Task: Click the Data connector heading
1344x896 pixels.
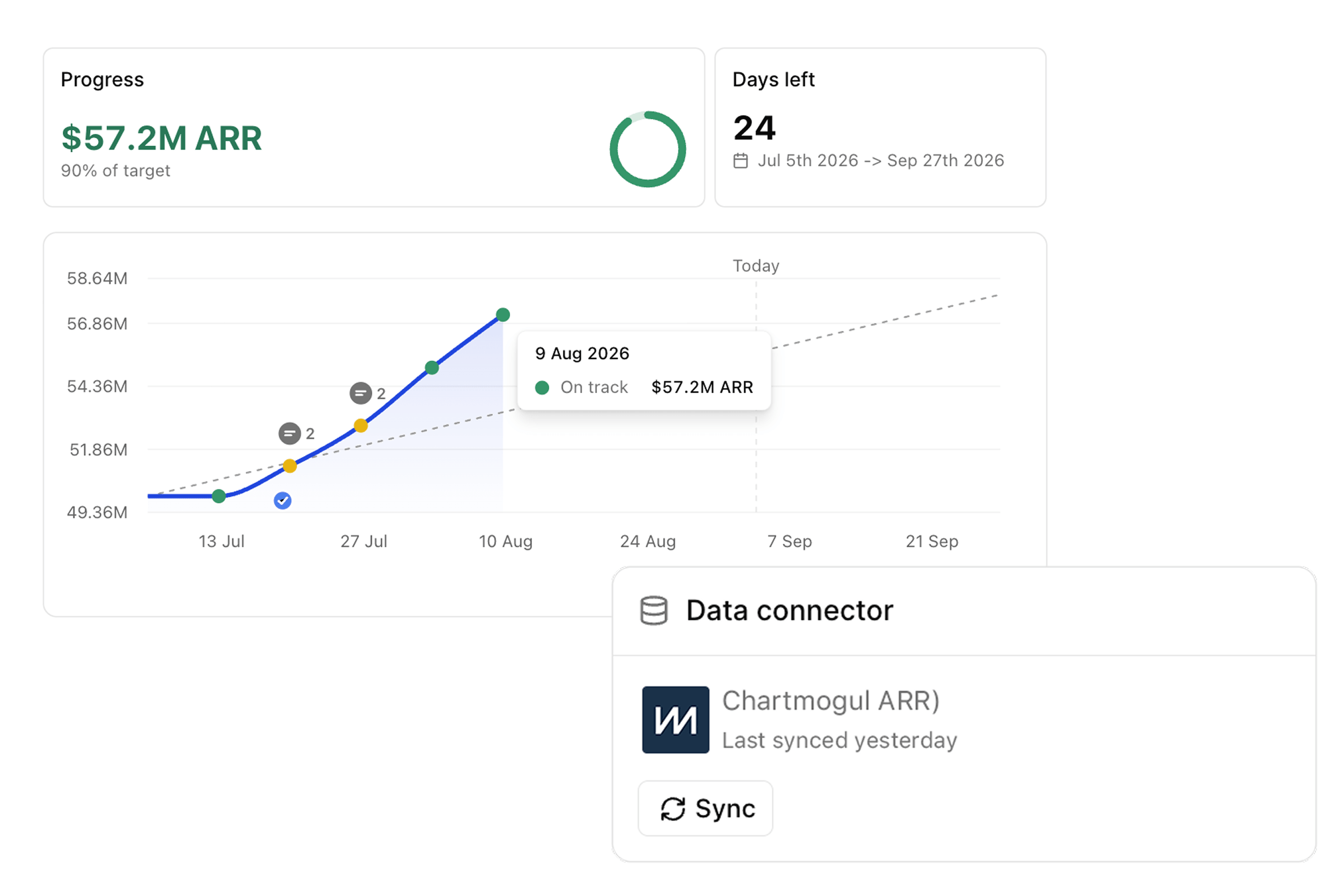Action: point(790,611)
